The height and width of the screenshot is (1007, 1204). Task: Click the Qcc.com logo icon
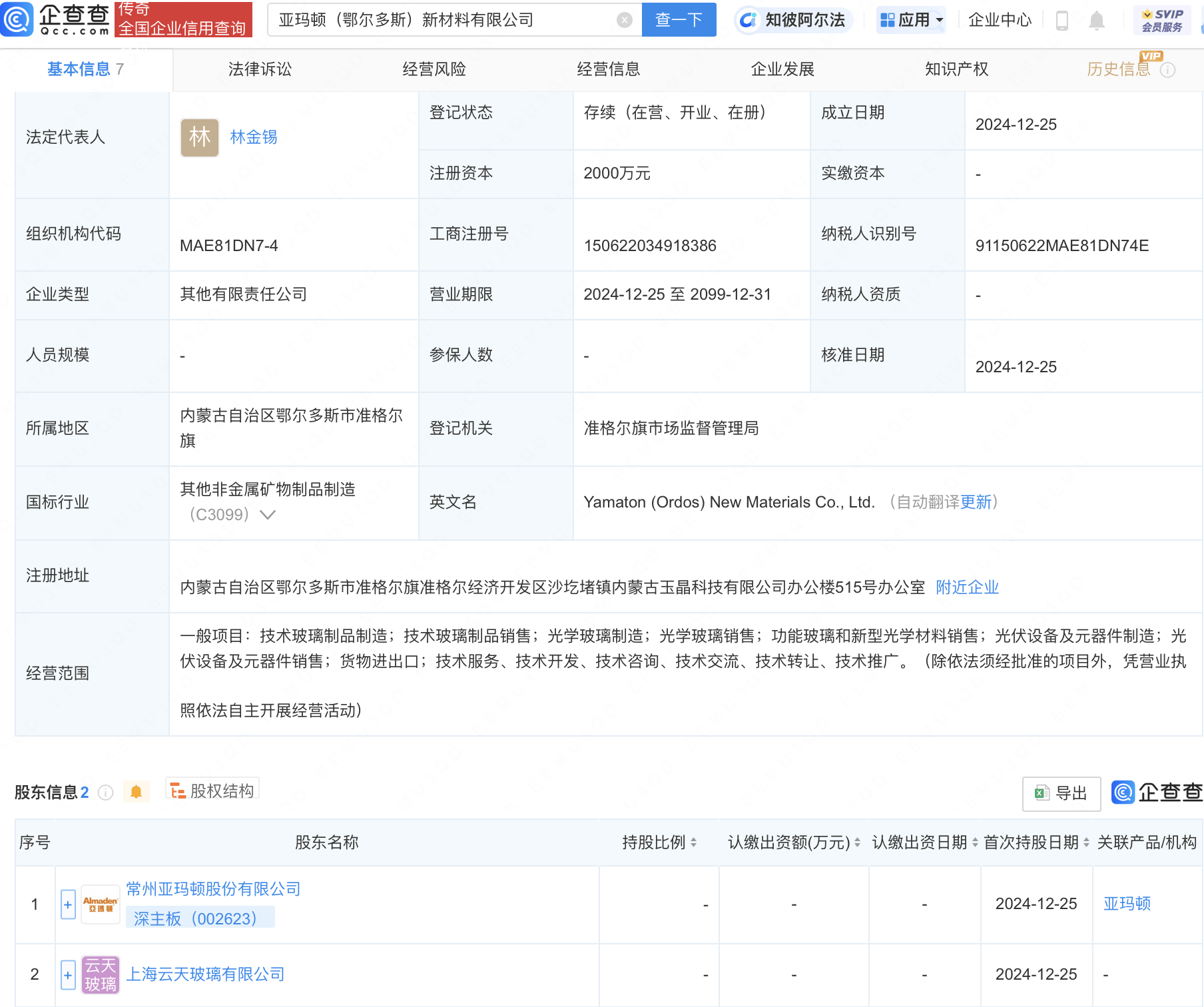click(x=17, y=19)
